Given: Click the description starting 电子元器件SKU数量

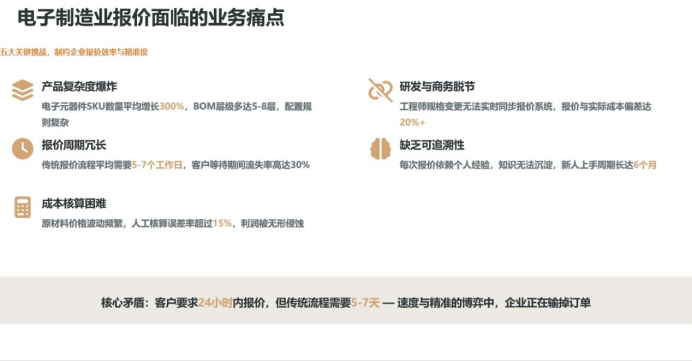Looking at the screenshot, I should coord(177,114).
